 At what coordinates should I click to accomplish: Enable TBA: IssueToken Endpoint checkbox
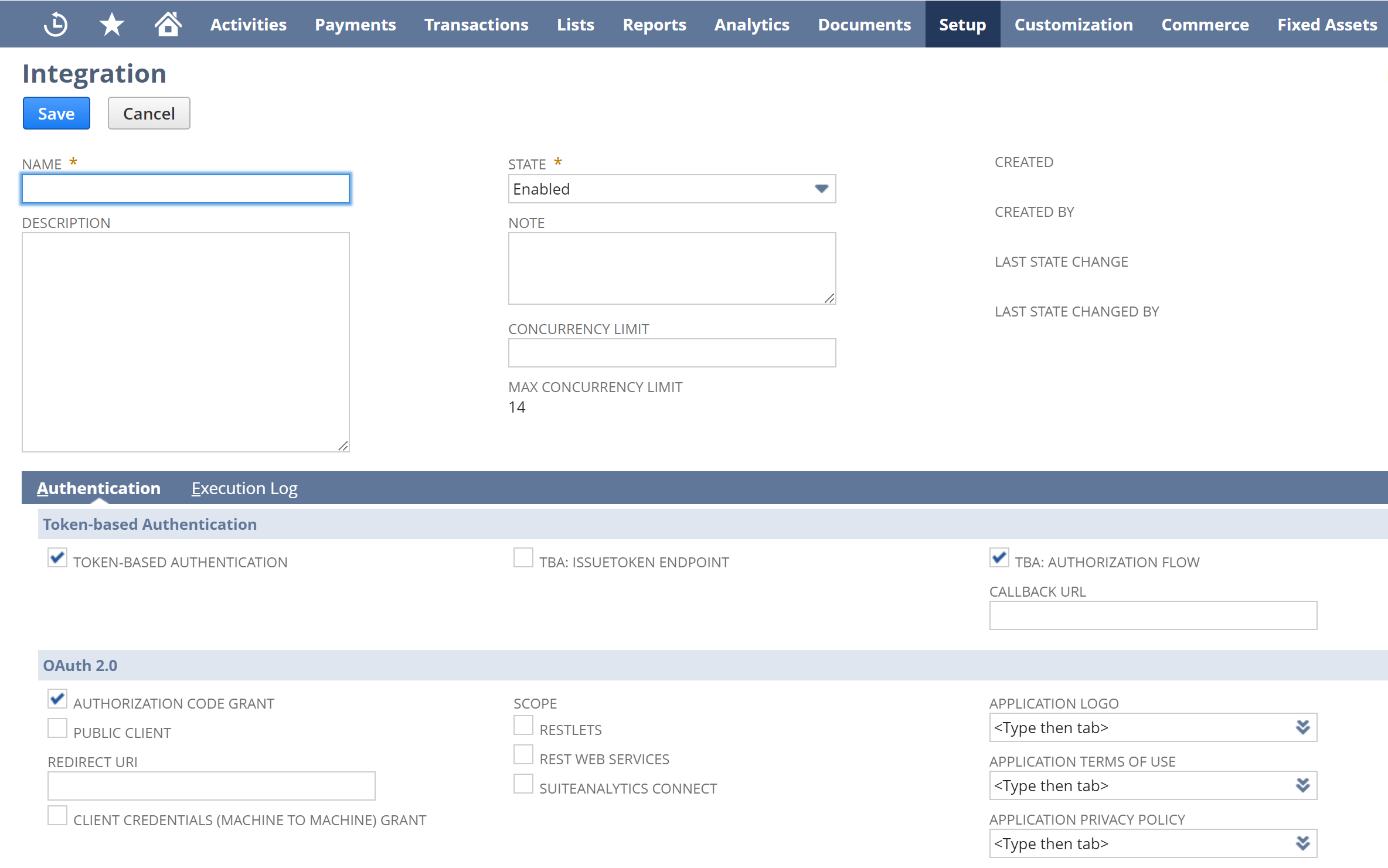tap(523, 557)
